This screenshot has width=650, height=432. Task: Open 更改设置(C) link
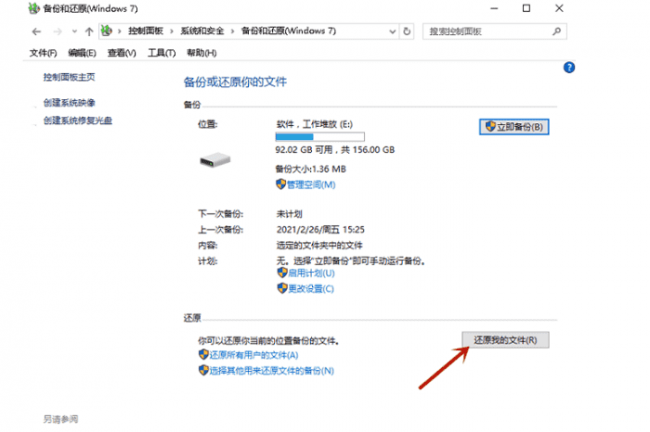(311, 289)
